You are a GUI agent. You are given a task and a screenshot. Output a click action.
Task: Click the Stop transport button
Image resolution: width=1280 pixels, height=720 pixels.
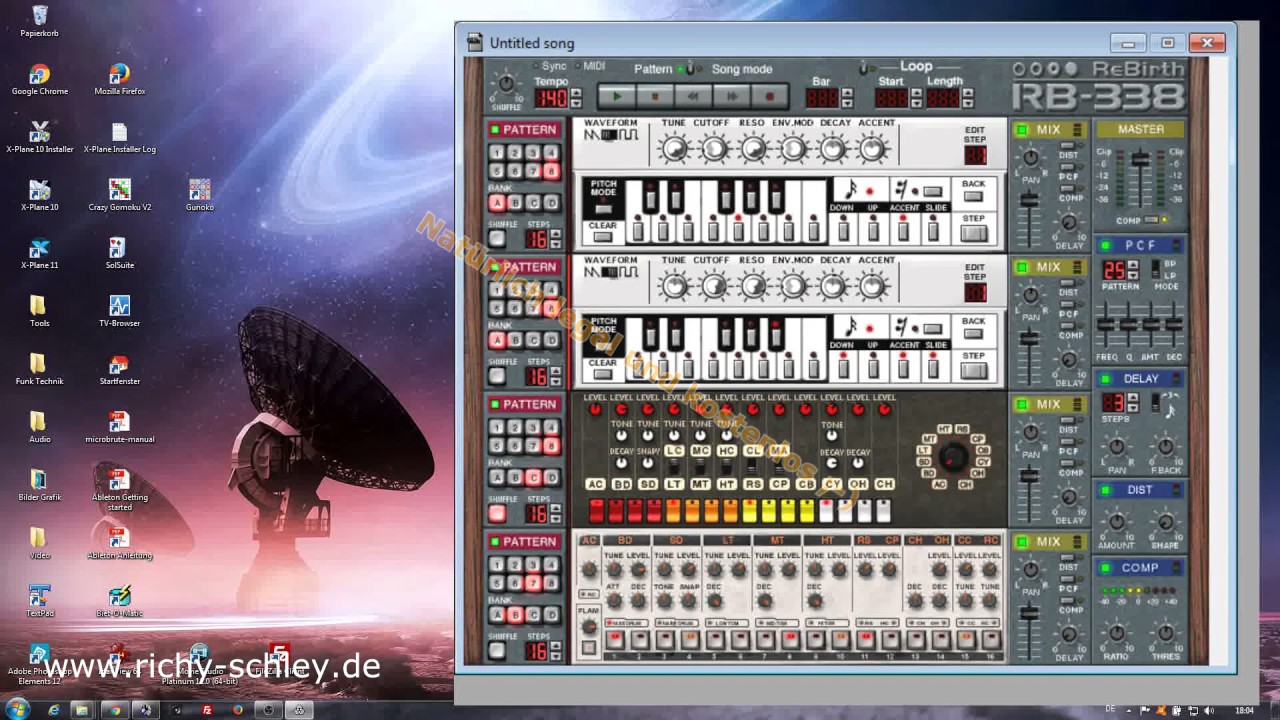[655, 97]
